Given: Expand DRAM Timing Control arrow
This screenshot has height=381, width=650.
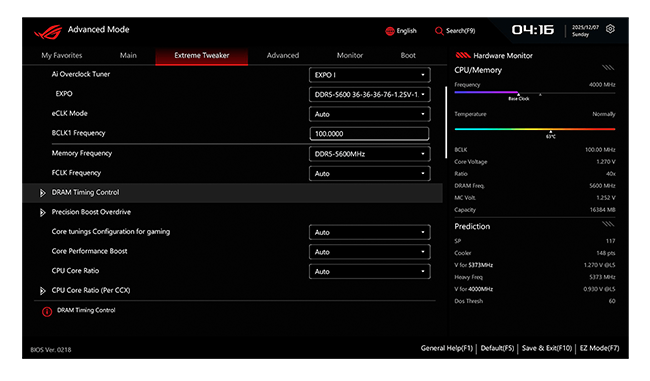Looking at the screenshot, I should (x=42, y=193).
